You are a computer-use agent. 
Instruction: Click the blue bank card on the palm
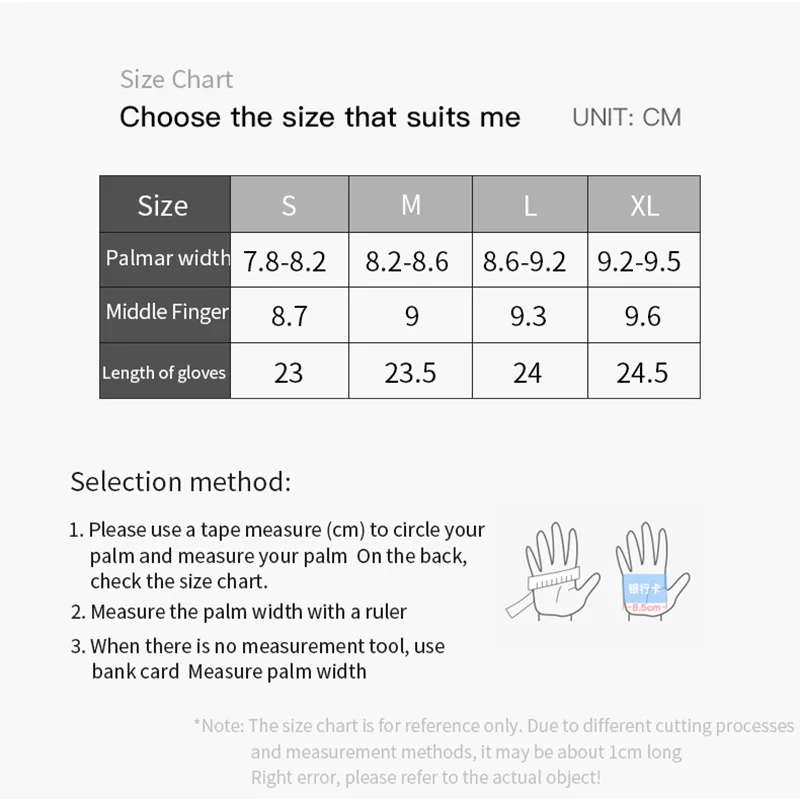[x=643, y=590]
